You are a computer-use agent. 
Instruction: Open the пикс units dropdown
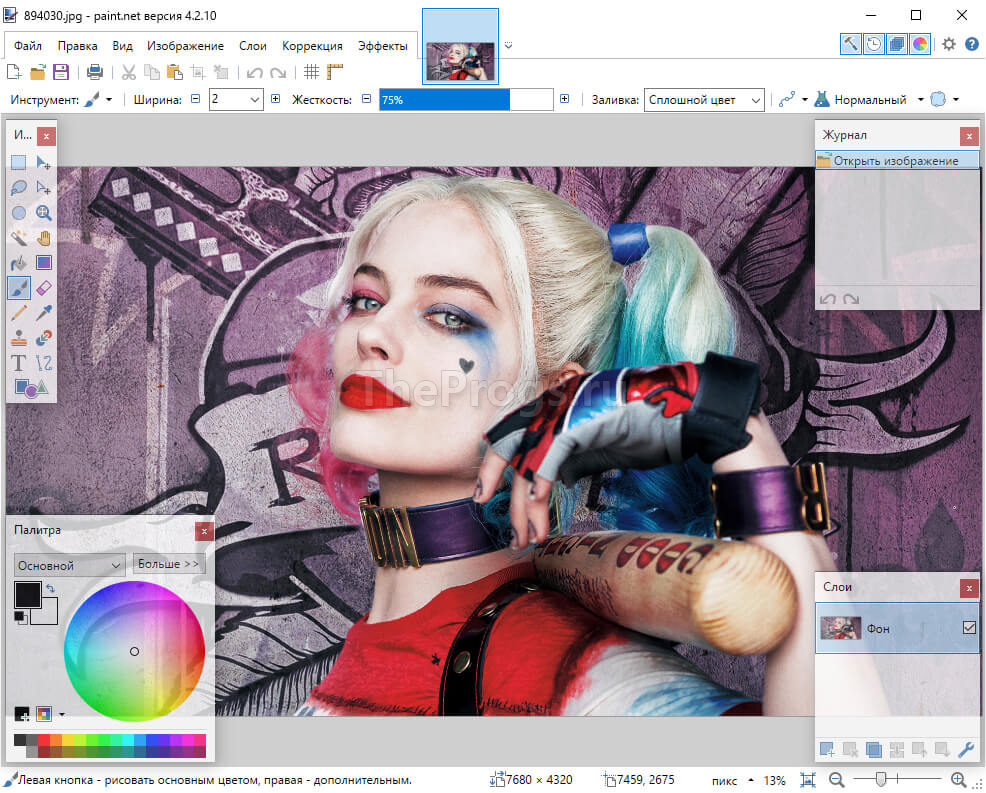(x=733, y=780)
